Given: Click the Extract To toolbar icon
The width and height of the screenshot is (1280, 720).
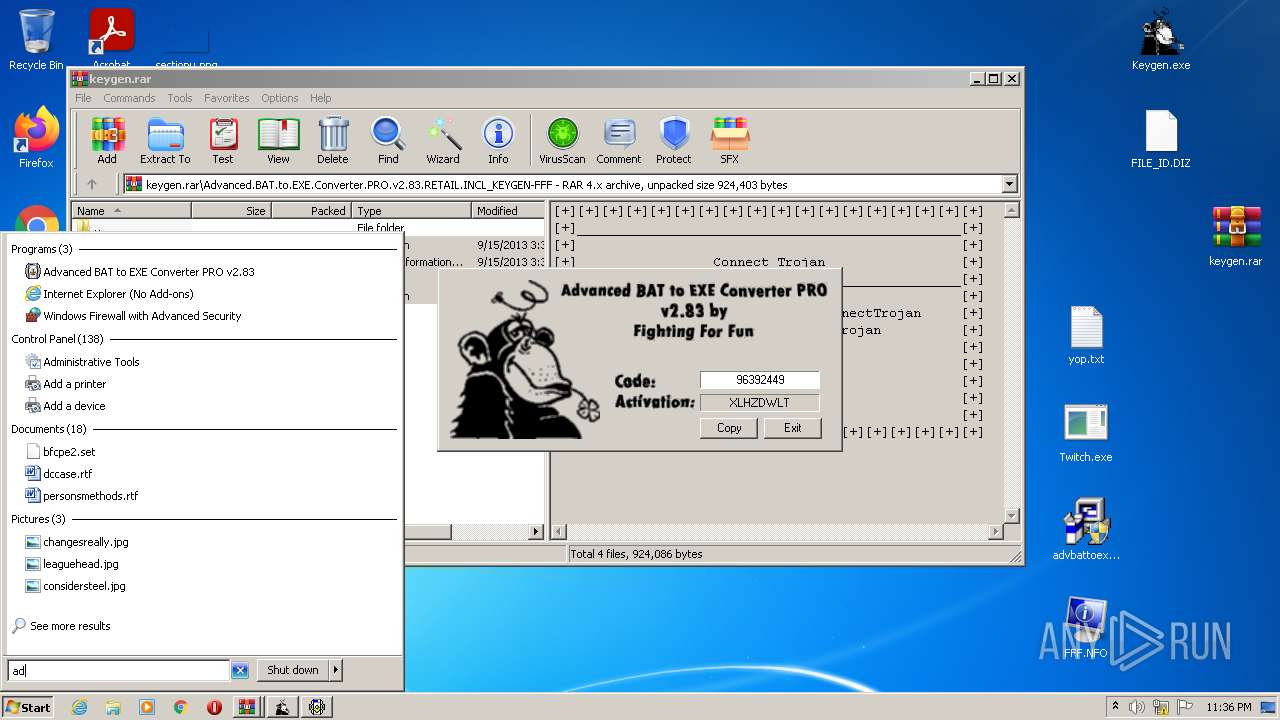Looking at the screenshot, I should tap(165, 140).
